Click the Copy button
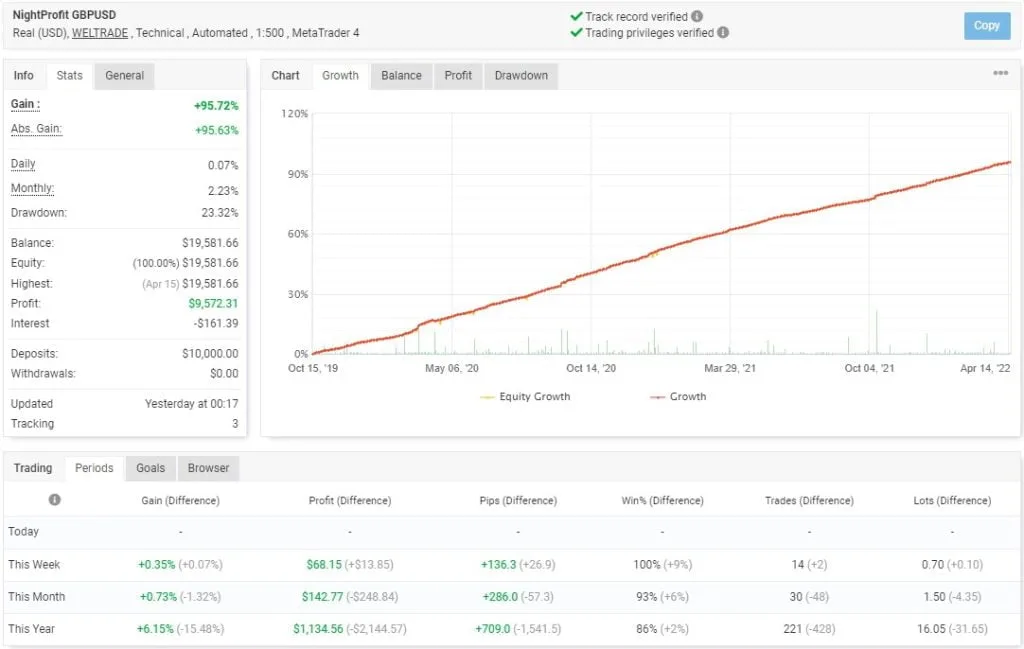The height and width of the screenshot is (649, 1024). 987,26
